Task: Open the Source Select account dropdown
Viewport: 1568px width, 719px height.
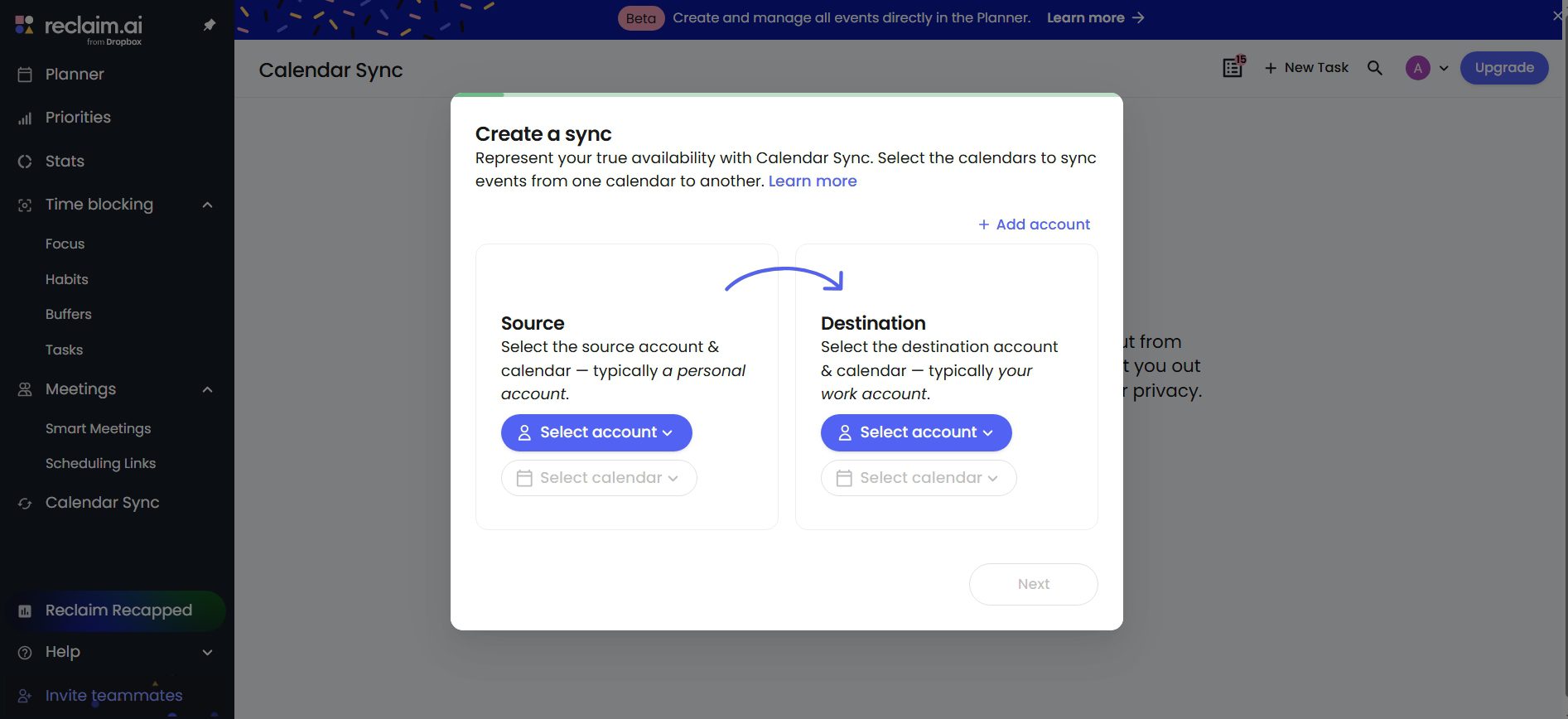Action: [596, 432]
